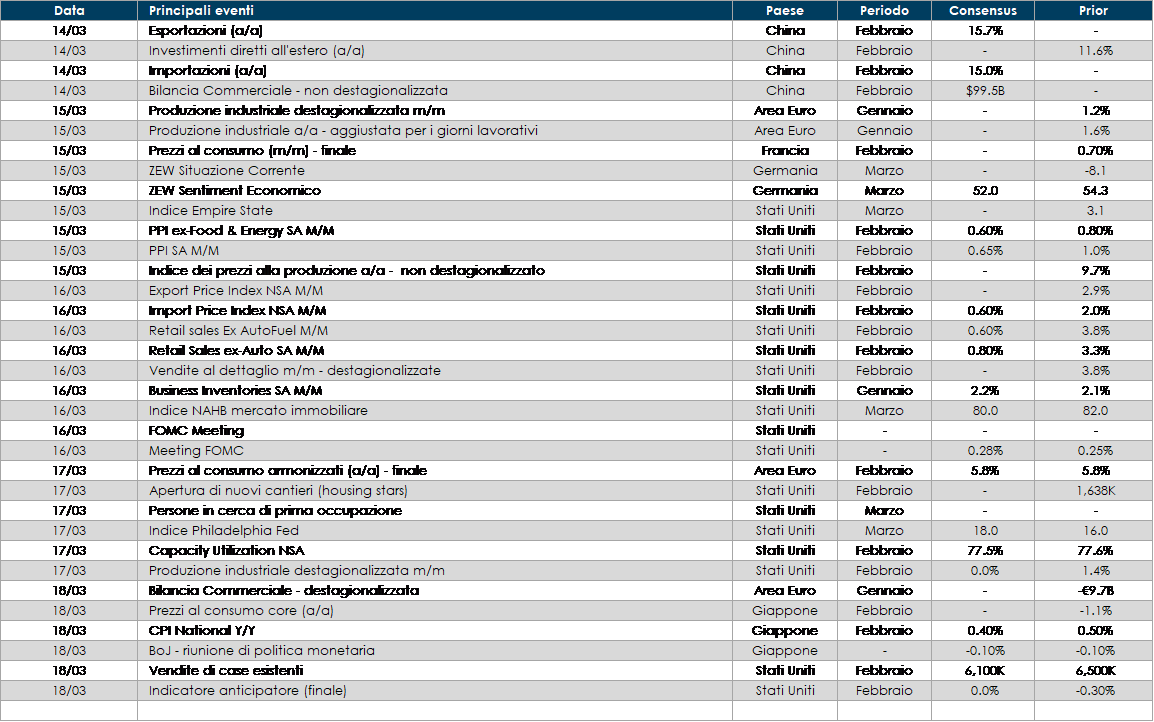This screenshot has width=1154, height=722.
Task: Select Retail sales Ex AutoFuel M/M event
Action: tap(238, 330)
